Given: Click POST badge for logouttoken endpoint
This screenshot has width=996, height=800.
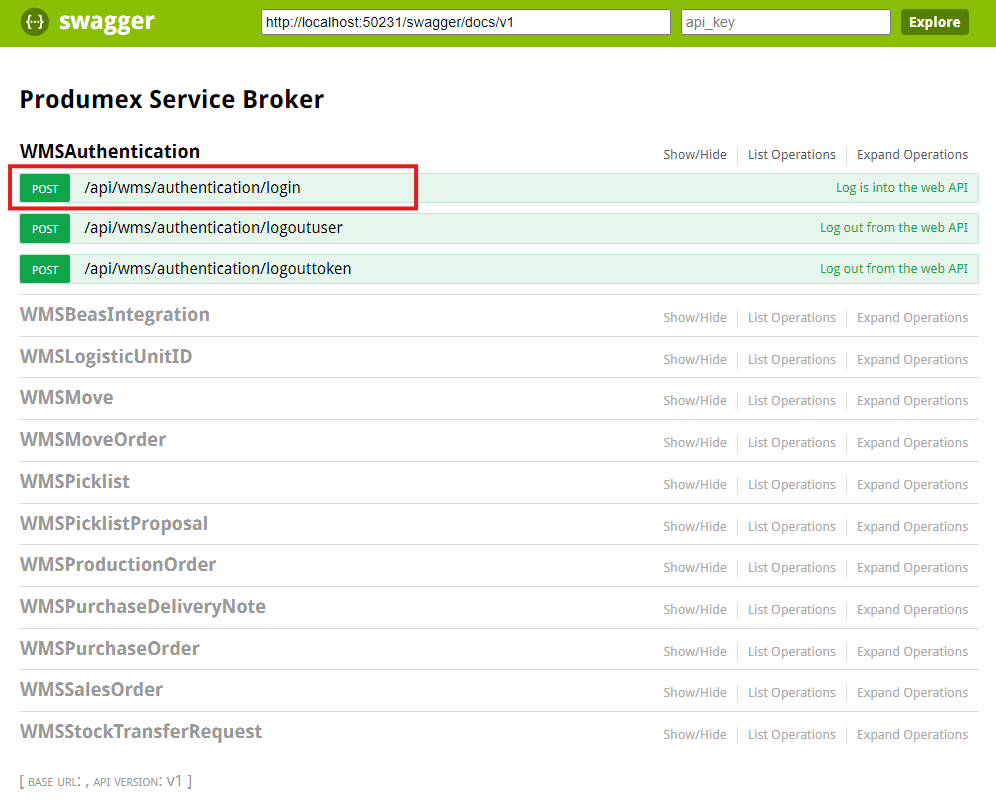Looking at the screenshot, I should tap(45, 269).
